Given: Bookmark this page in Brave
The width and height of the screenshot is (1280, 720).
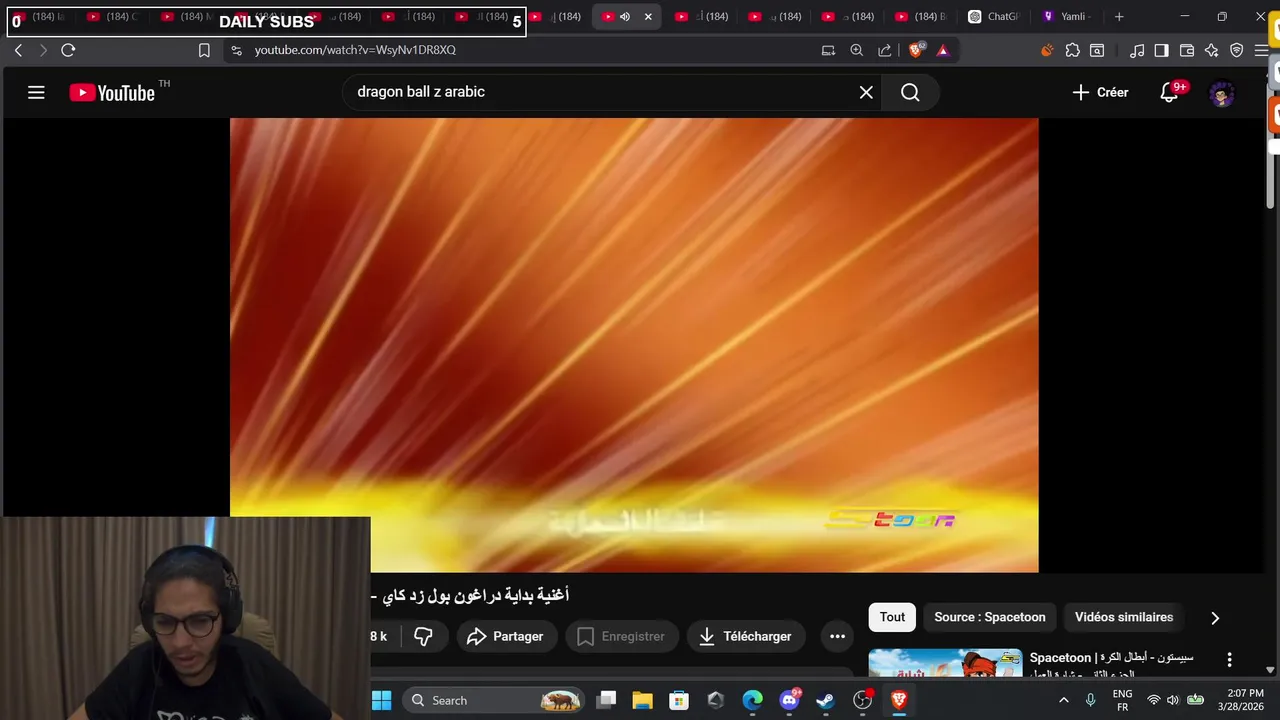Looking at the screenshot, I should coord(204,50).
